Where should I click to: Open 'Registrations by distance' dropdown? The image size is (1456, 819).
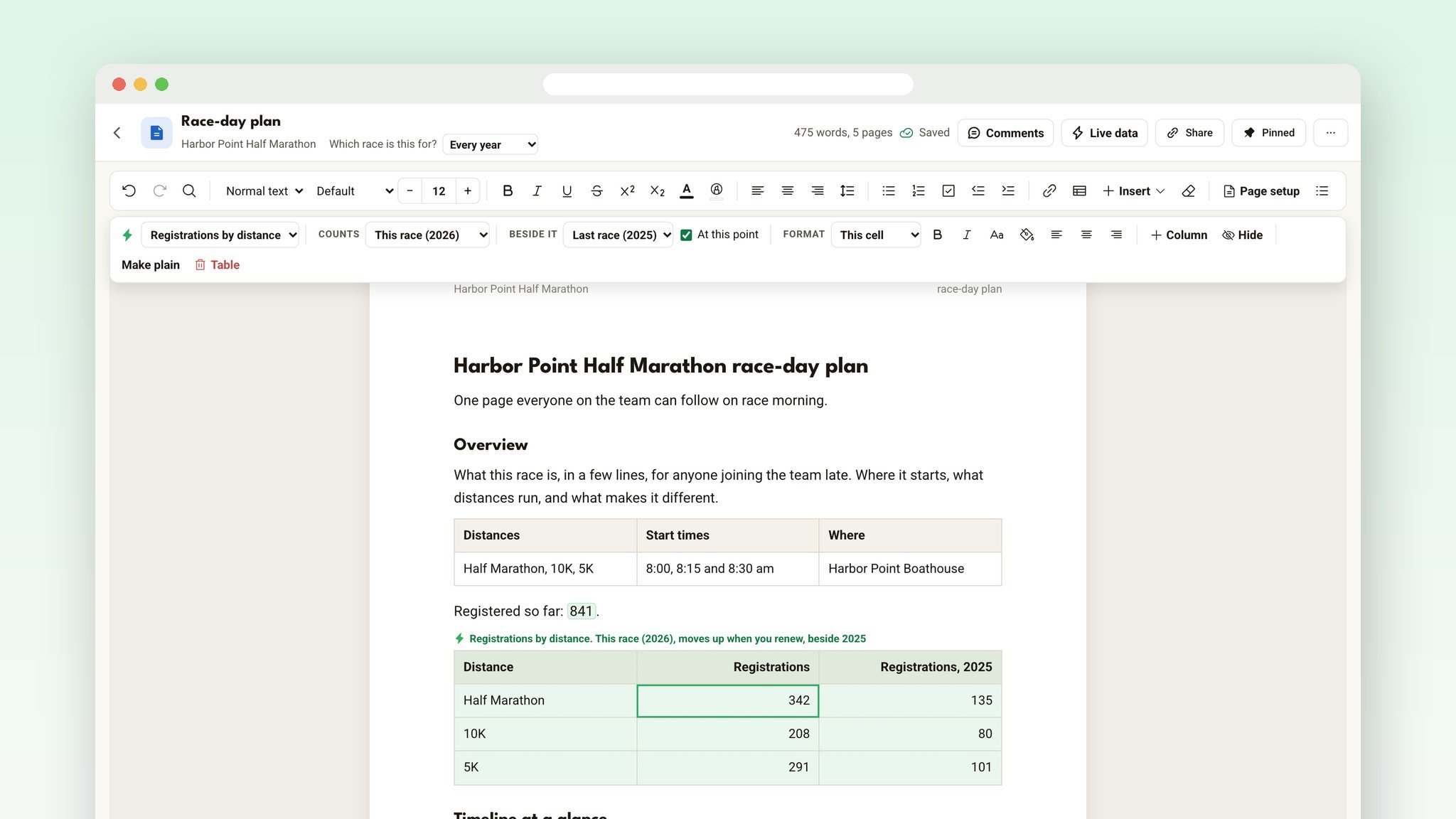click(x=220, y=235)
